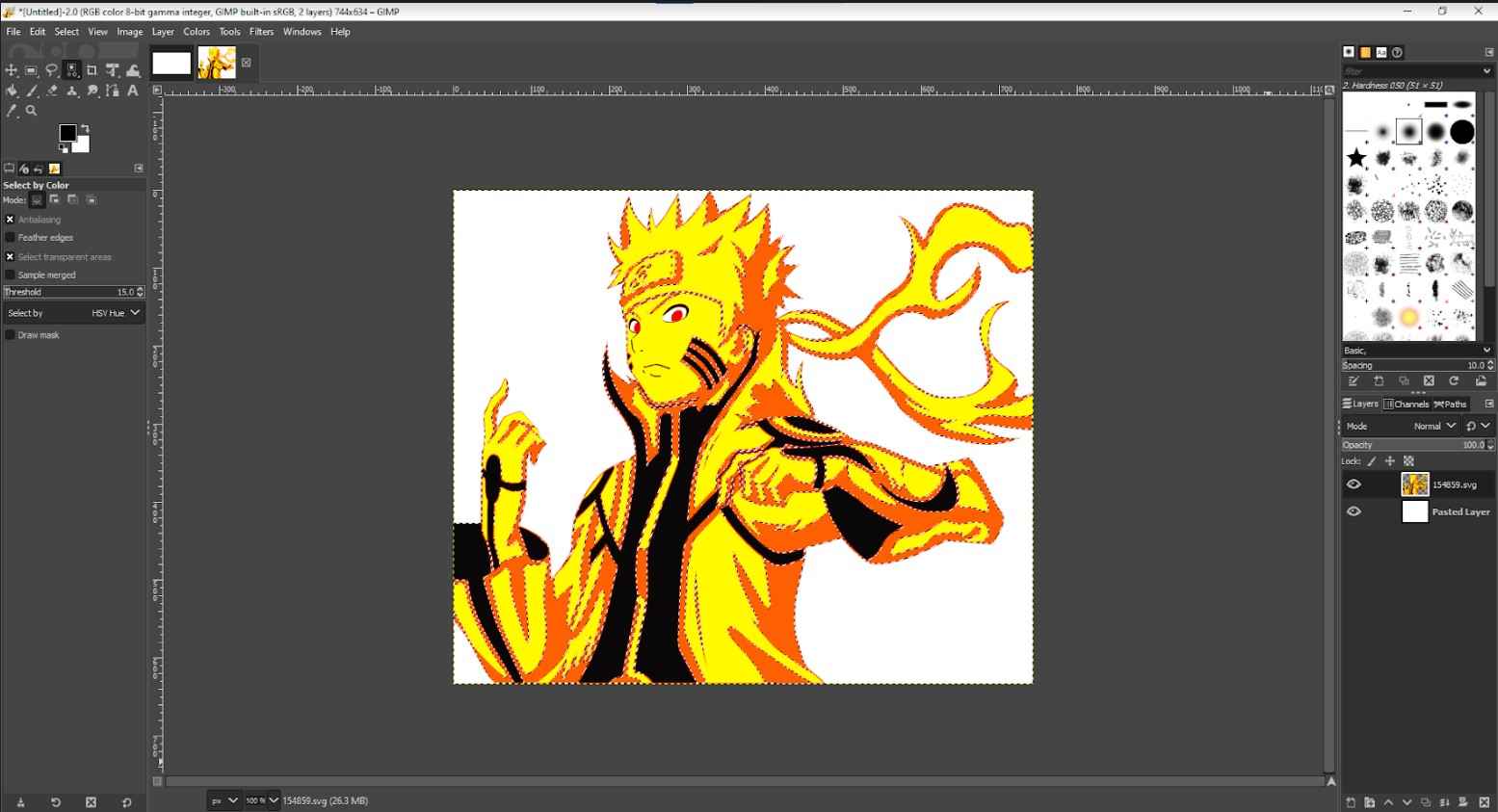
Task: Enable Draw mask checkbox
Action: click(10, 335)
